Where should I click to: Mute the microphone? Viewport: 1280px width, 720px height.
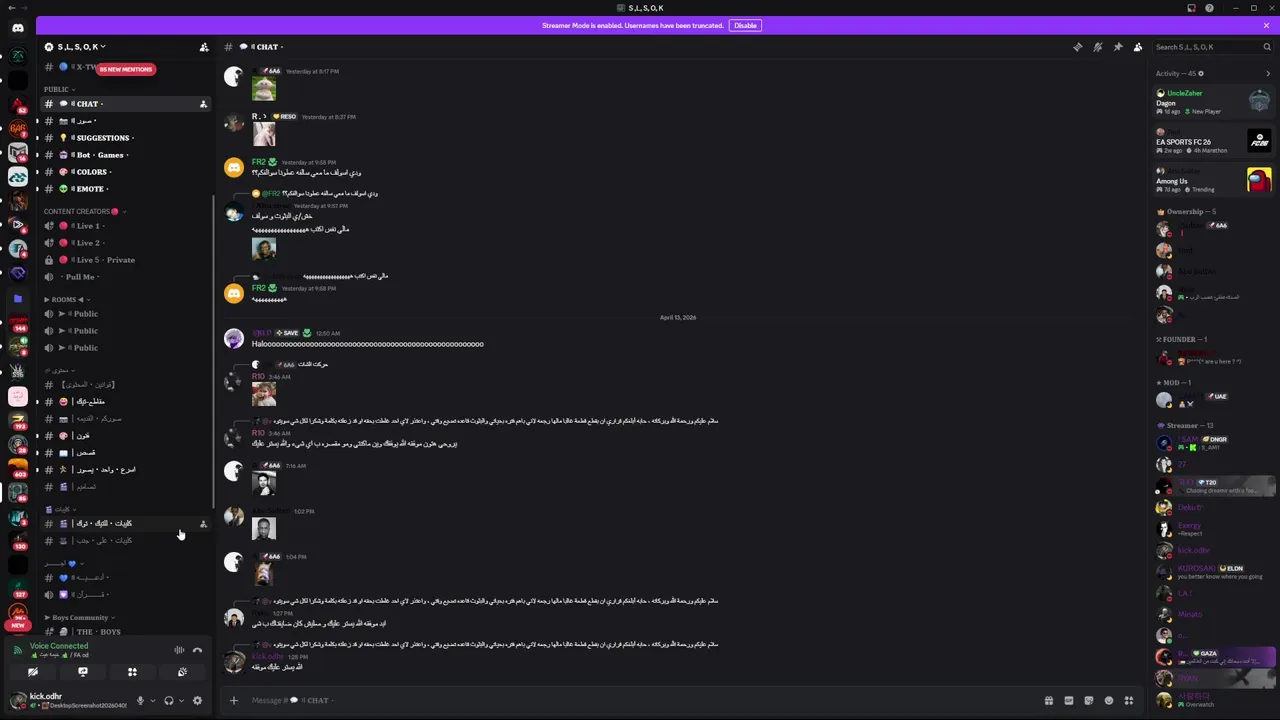pos(140,700)
